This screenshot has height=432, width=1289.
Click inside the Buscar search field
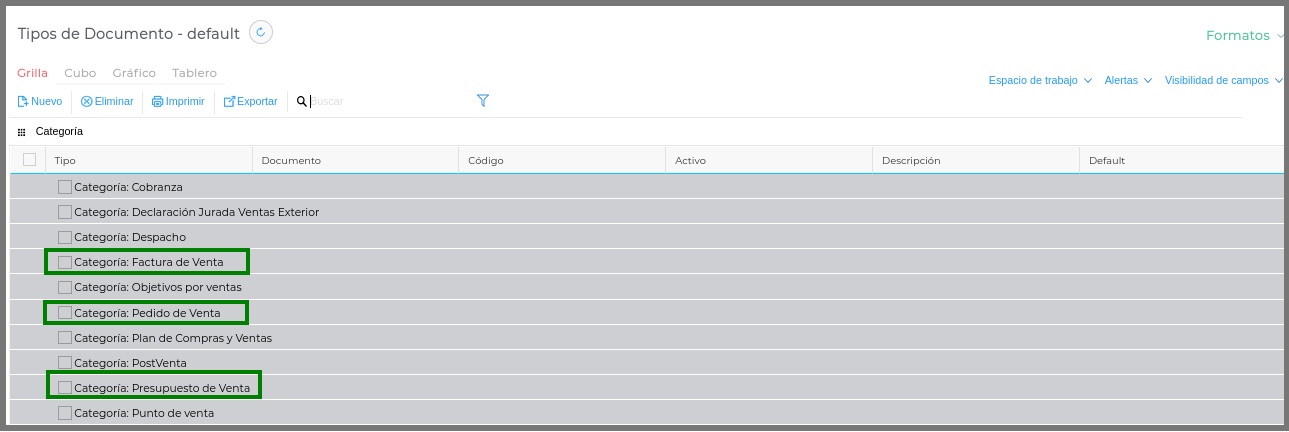(390, 101)
